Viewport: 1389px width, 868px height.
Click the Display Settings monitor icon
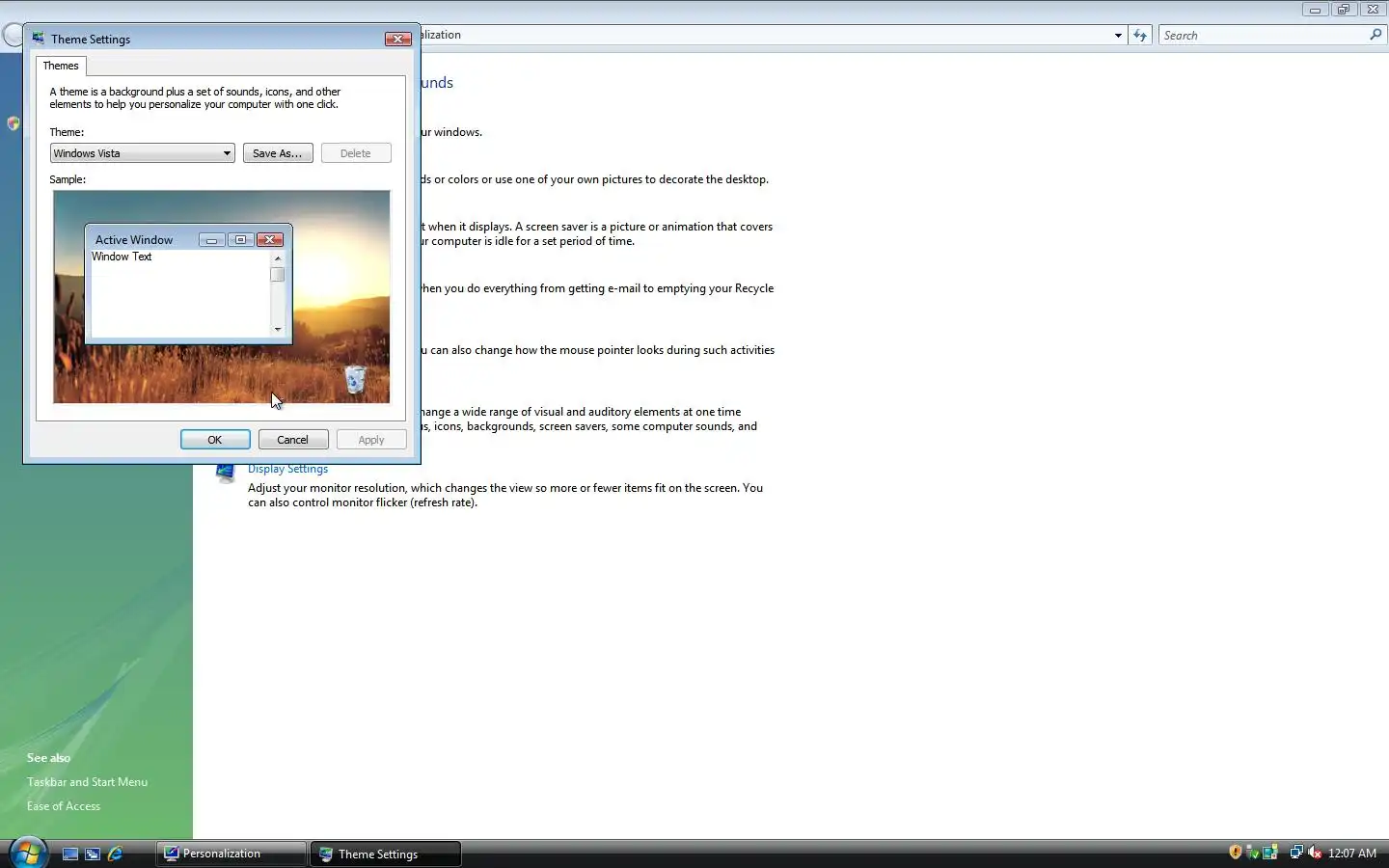pyautogui.click(x=226, y=473)
